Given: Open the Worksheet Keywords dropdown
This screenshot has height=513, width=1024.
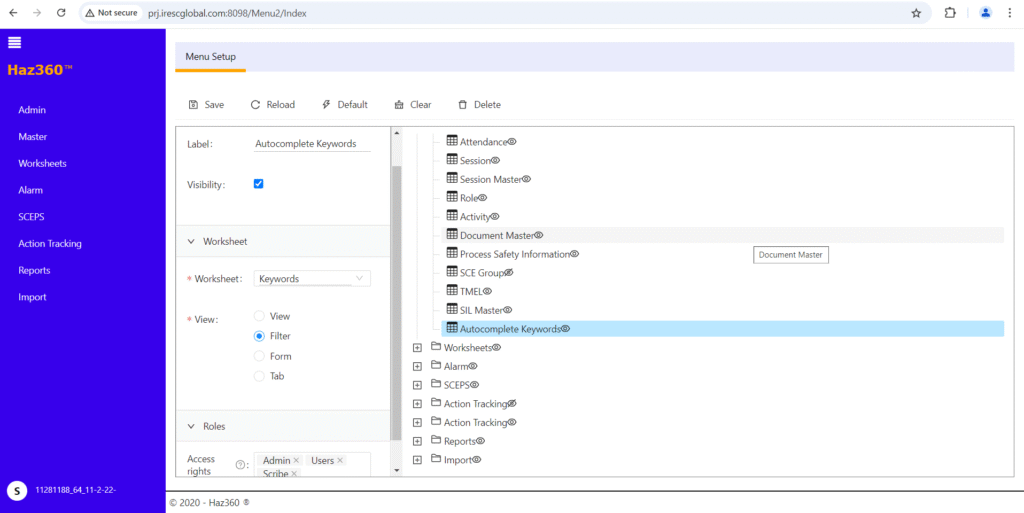Looking at the screenshot, I should [x=312, y=279].
